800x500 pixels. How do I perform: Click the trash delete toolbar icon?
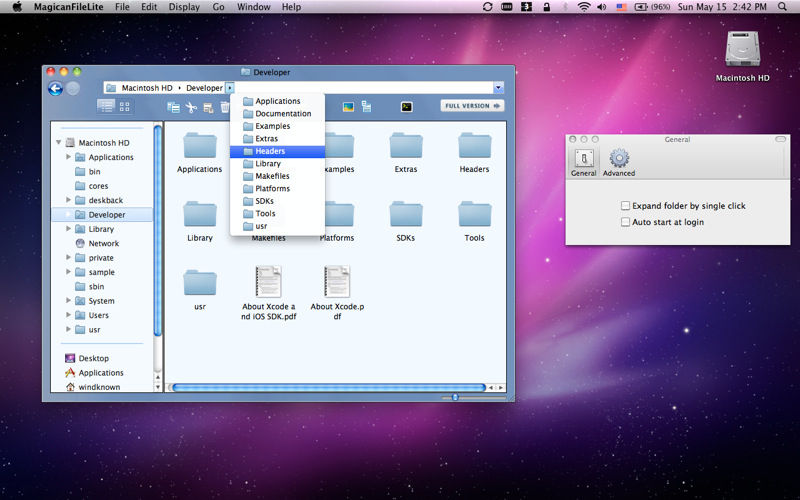(224, 107)
